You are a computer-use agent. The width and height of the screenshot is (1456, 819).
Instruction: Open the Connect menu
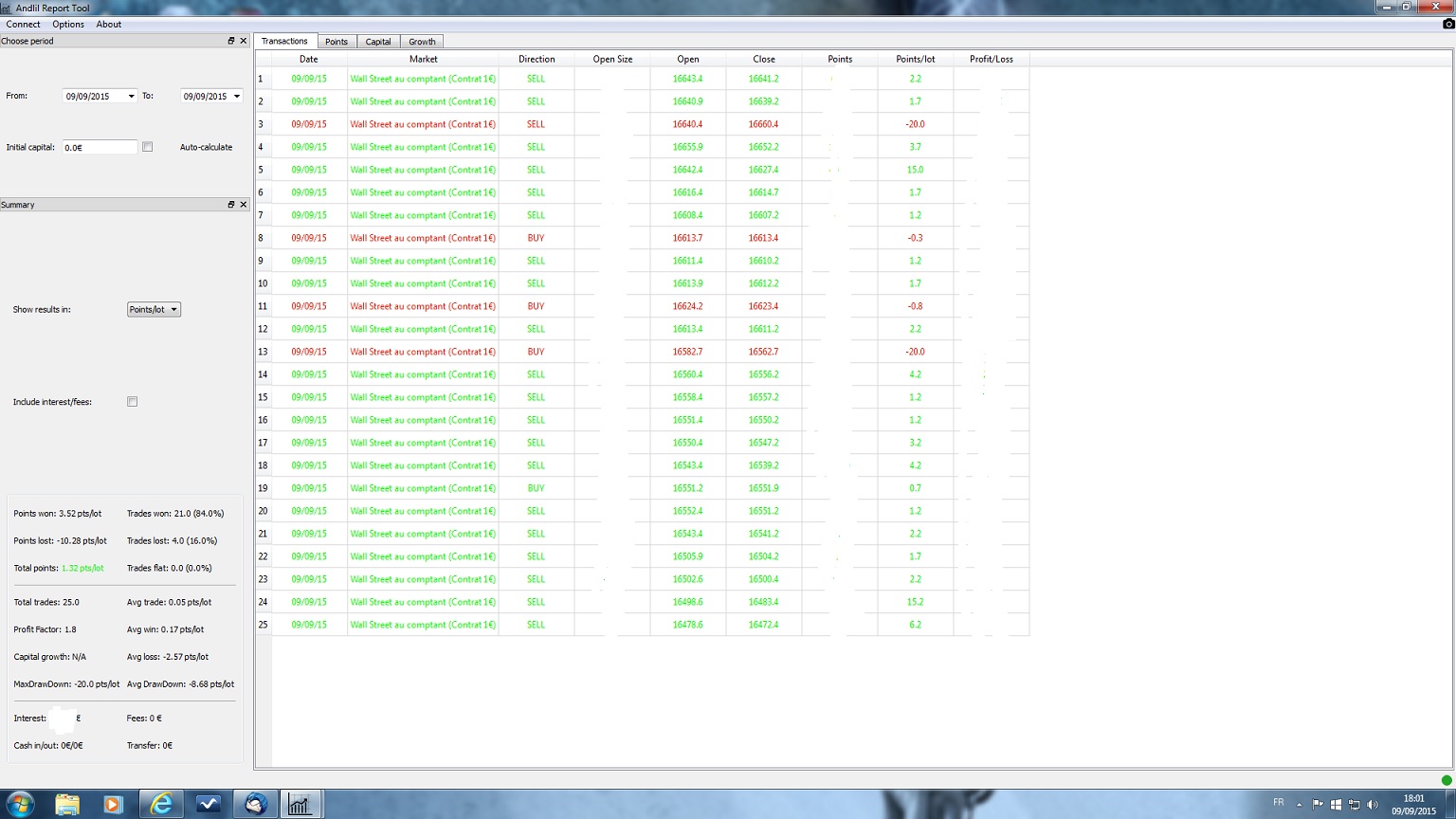(x=23, y=25)
